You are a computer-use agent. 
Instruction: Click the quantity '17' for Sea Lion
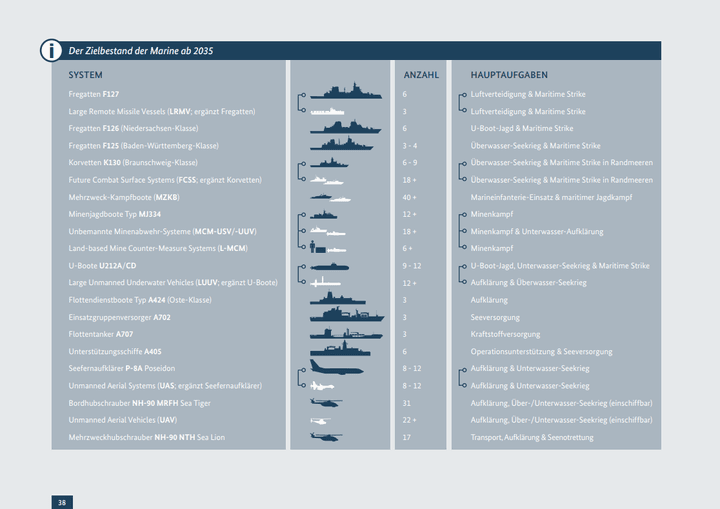pyautogui.click(x=406, y=437)
